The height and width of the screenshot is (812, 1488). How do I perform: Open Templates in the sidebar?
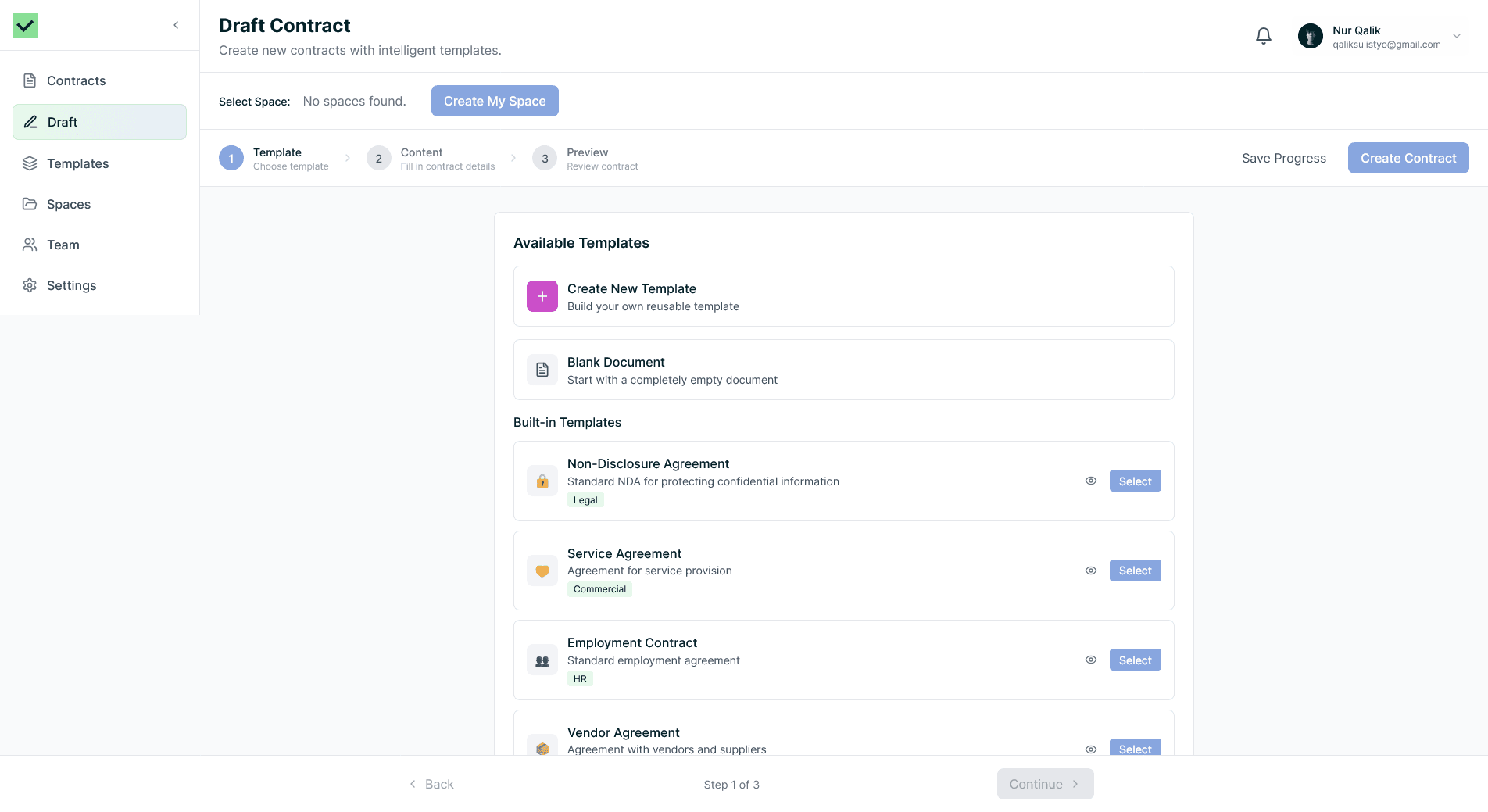pyautogui.click(x=77, y=163)
